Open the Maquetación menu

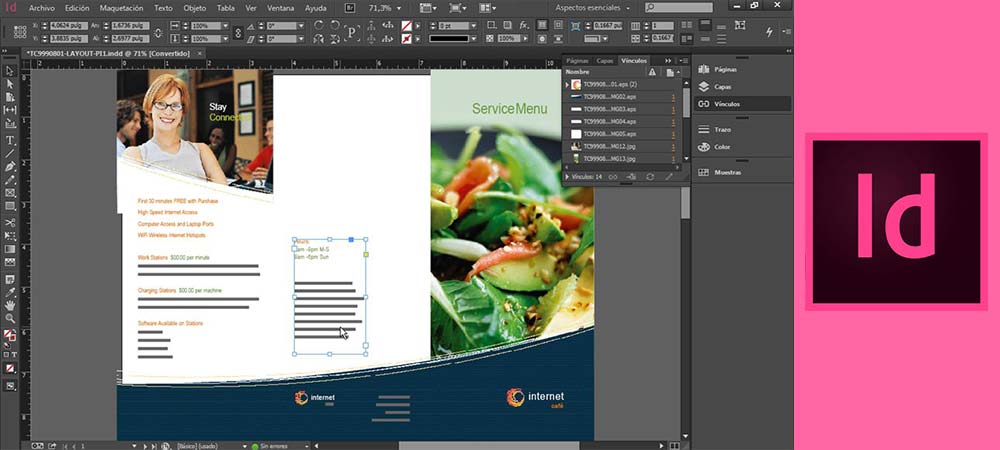[121, 7]
